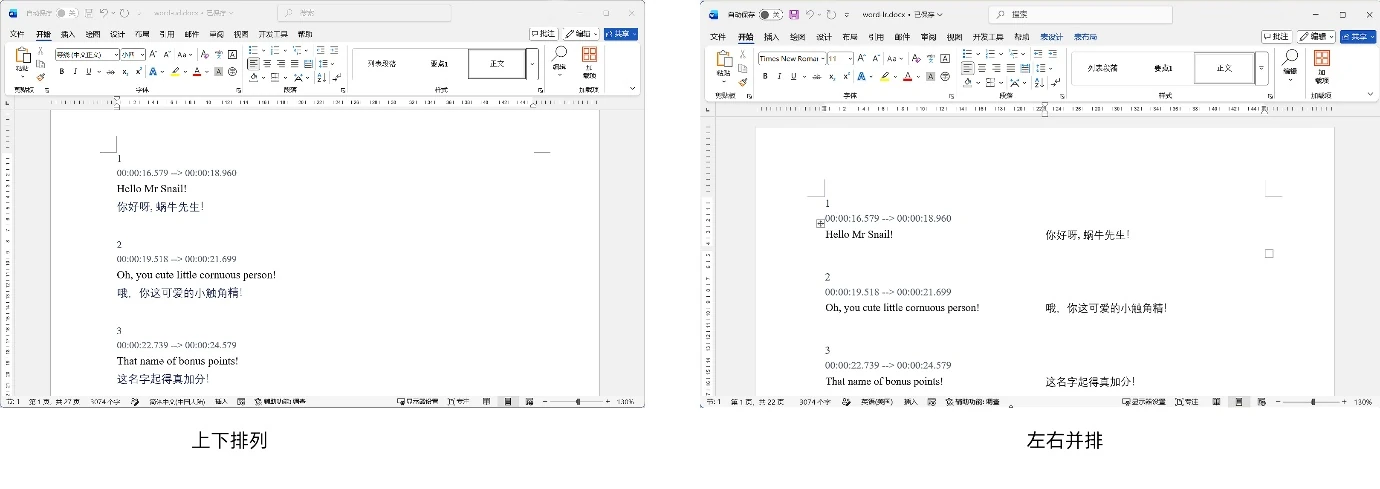Open font name dropdown showing Times New Roman
The width and height of the screenshot is (1380, 489).
point(791,58)
